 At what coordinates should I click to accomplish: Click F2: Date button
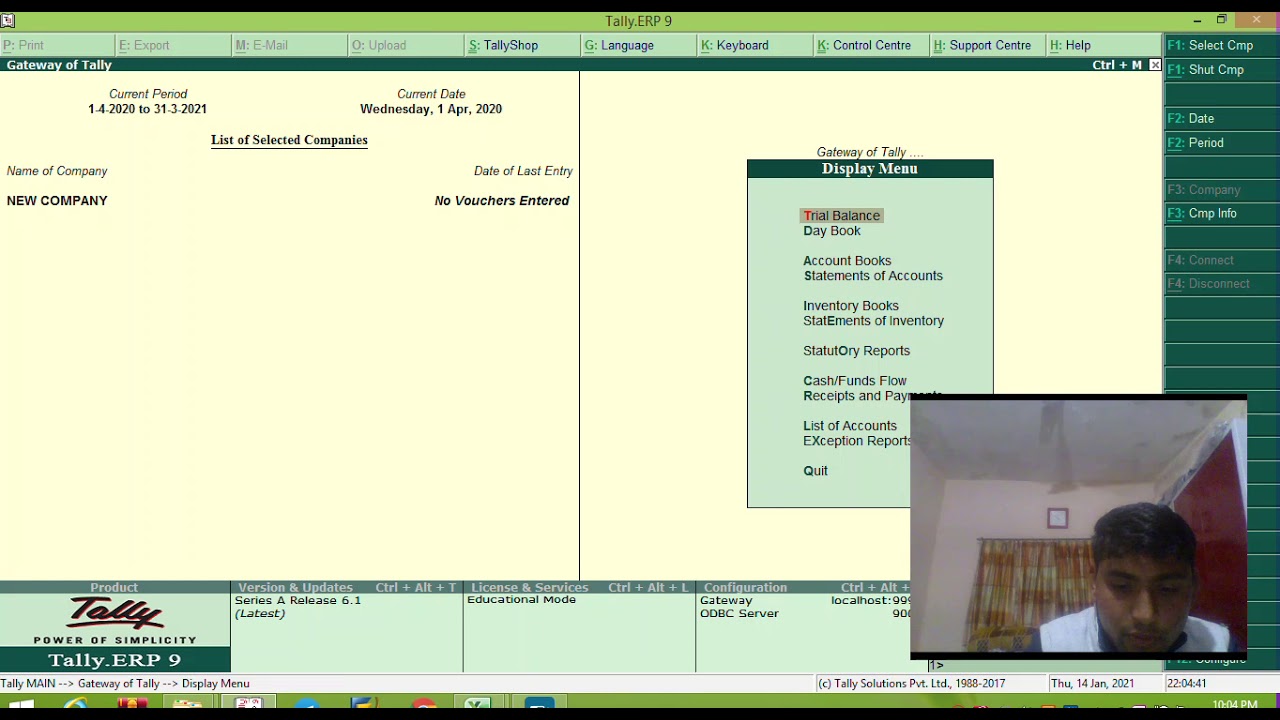1222,118
